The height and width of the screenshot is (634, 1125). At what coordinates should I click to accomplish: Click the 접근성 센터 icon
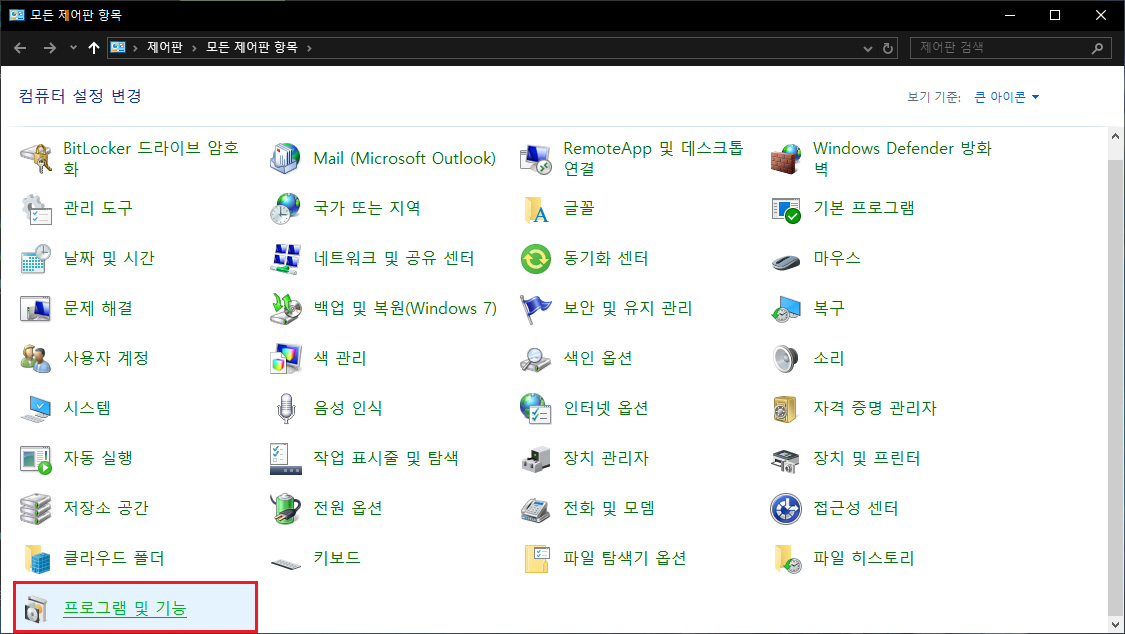[x=786, y=508]
